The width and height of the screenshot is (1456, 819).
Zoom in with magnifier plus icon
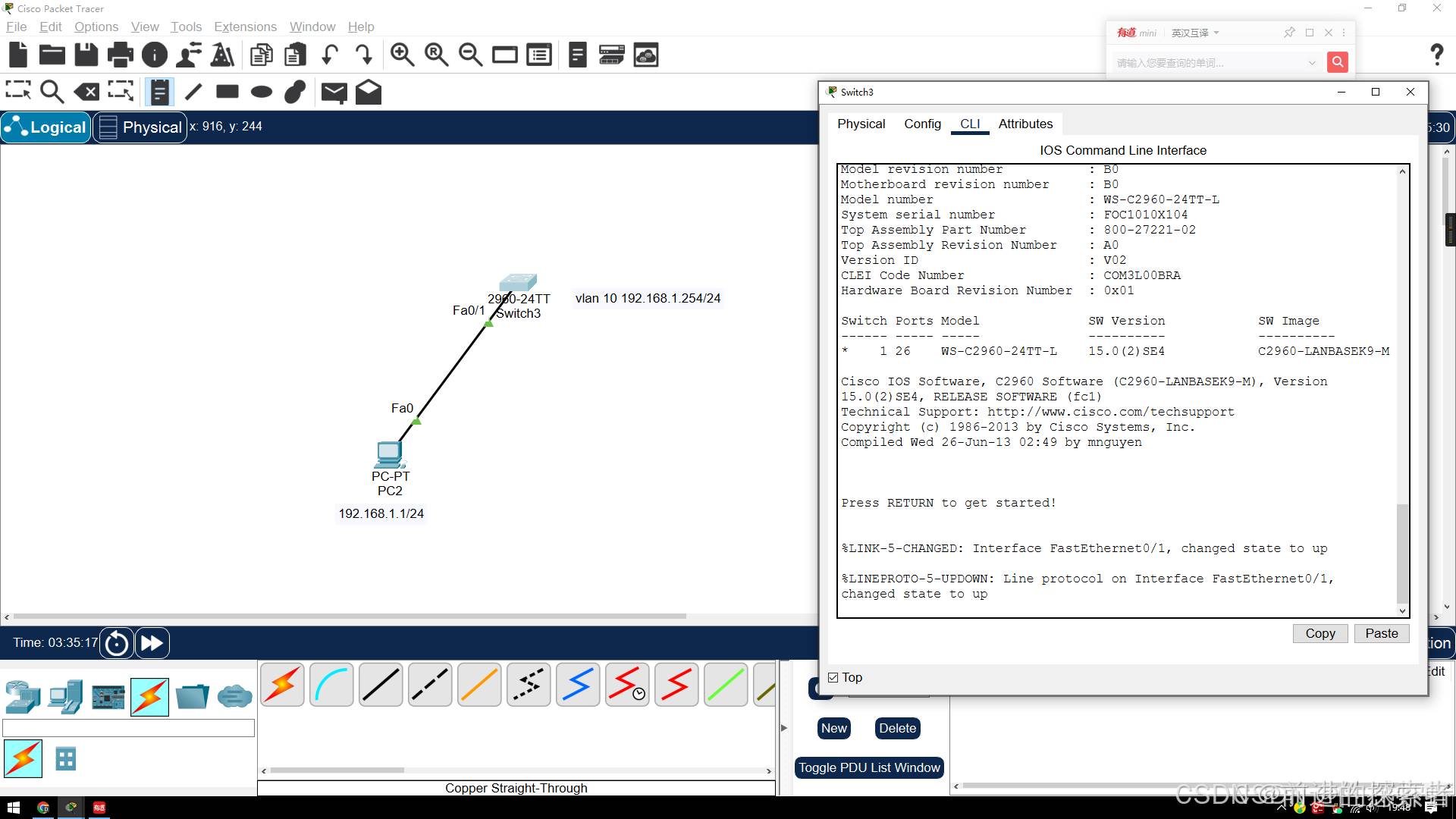click(402, 55)
